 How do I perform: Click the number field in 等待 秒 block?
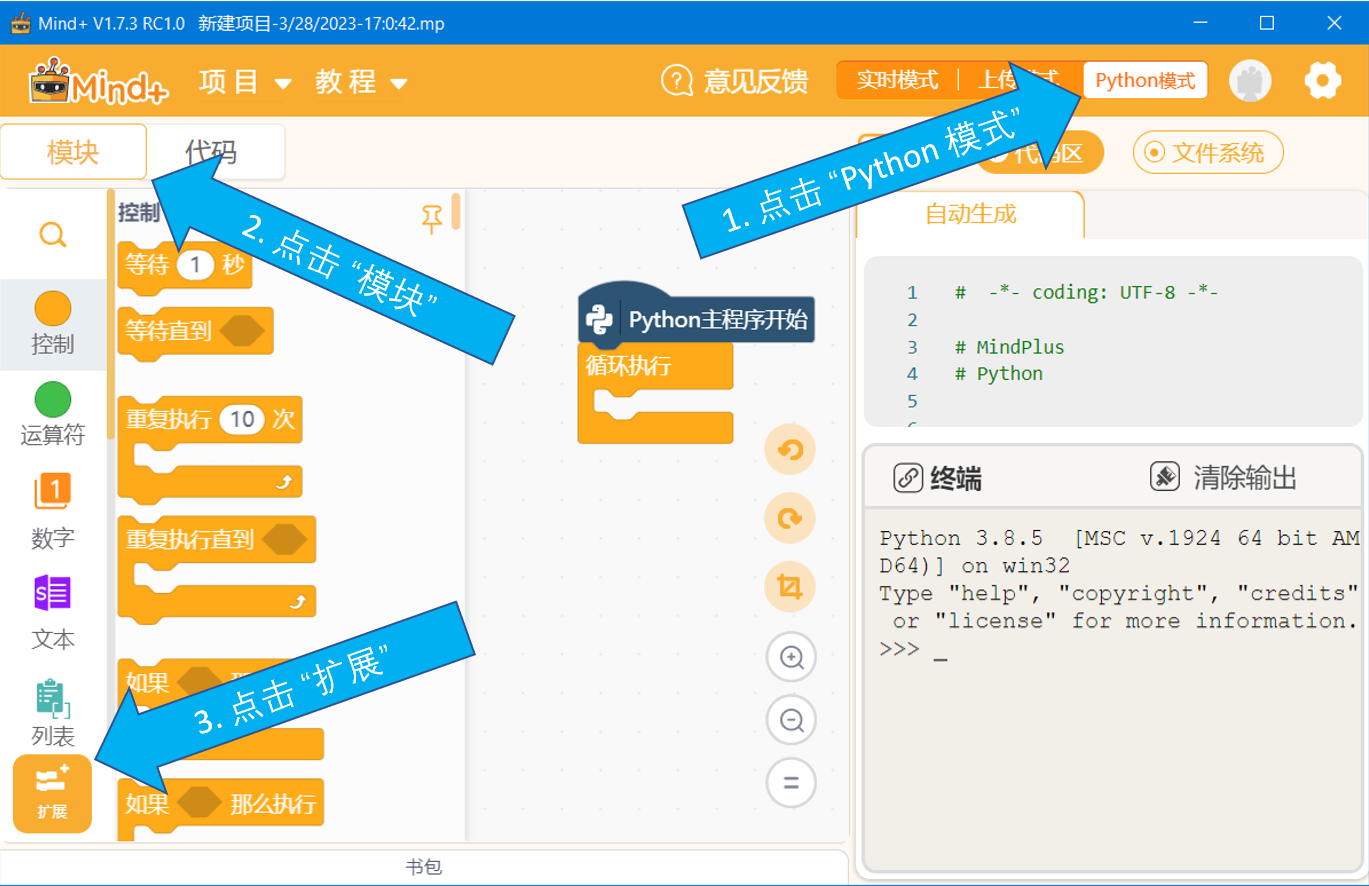tap(196, 265)
